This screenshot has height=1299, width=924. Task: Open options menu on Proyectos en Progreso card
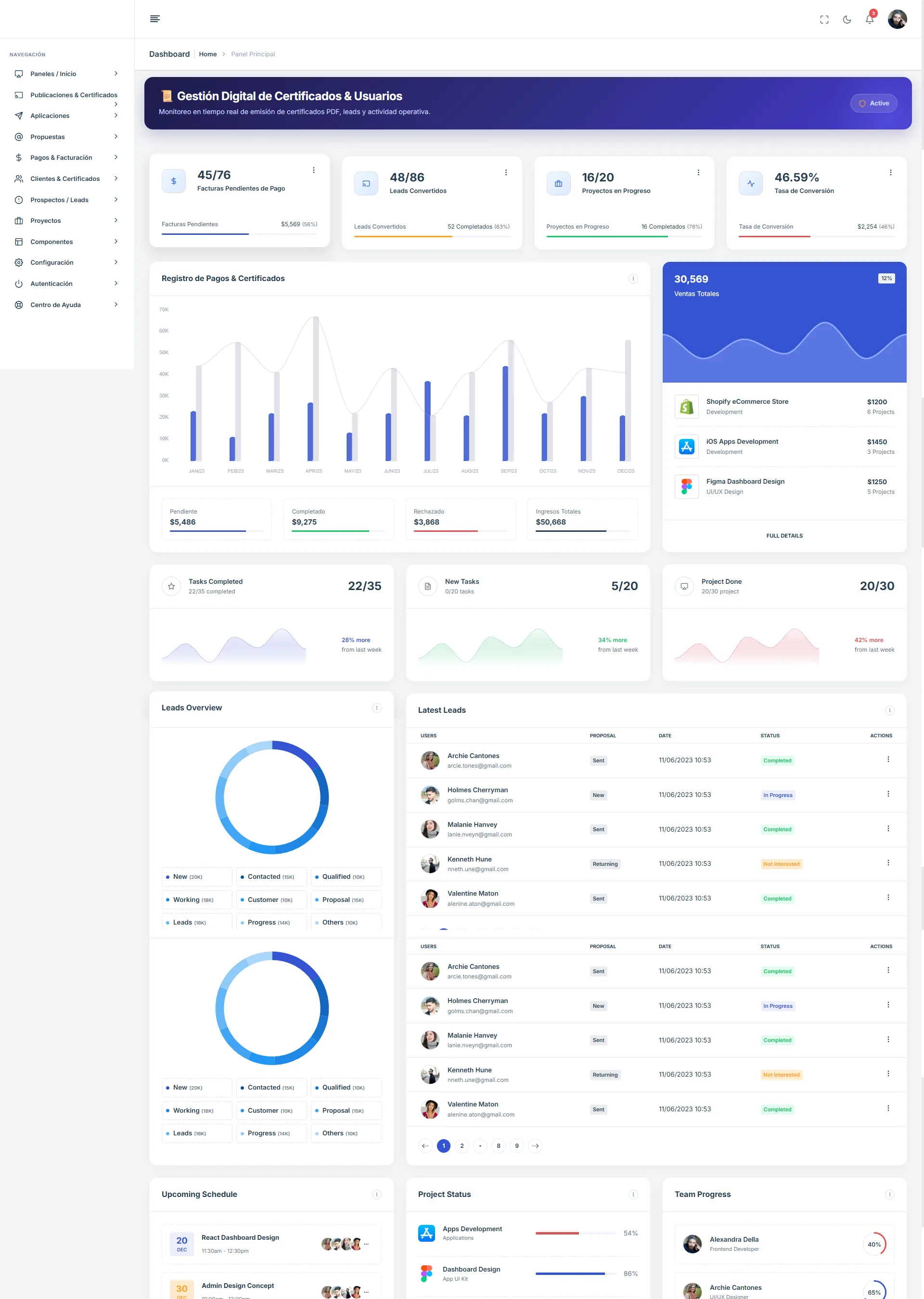pos(698,172)
